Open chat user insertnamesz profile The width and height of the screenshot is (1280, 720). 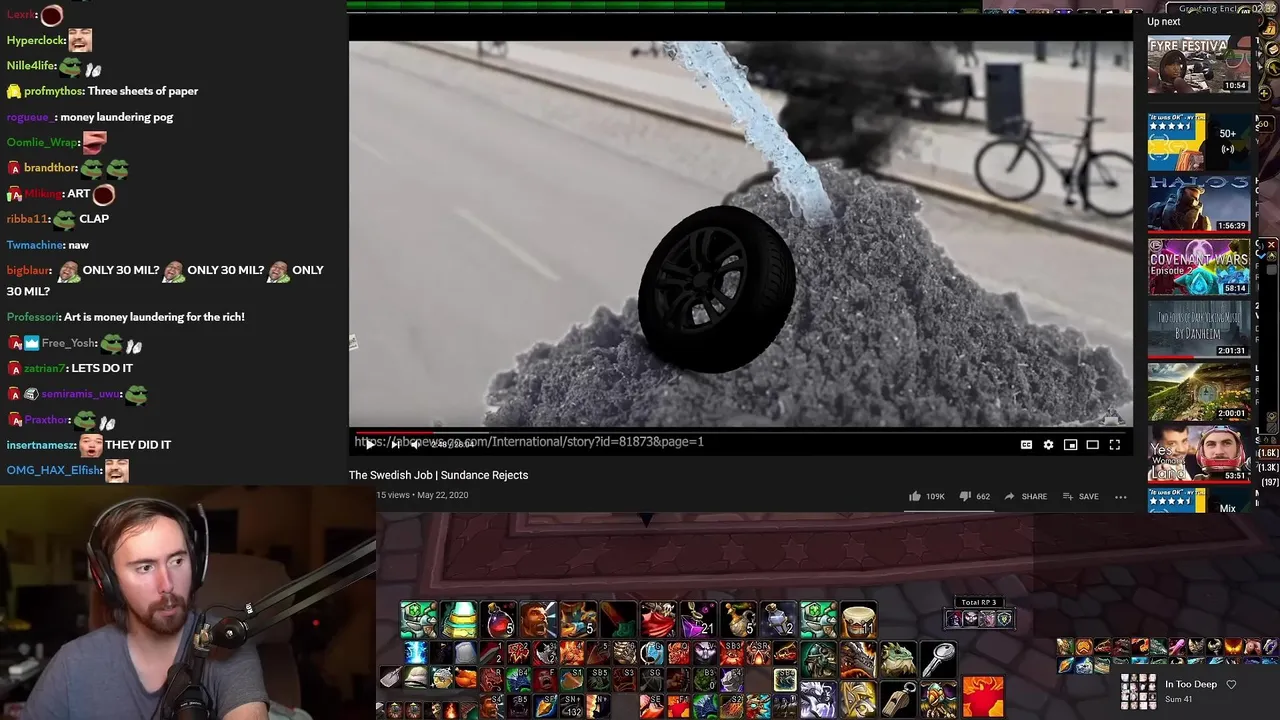(41, 445)
